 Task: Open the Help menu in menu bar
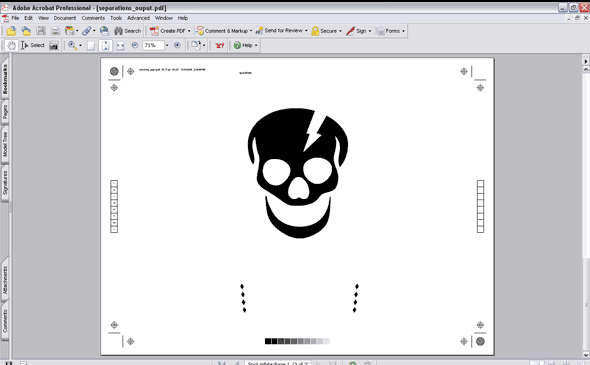click(183, 18)
